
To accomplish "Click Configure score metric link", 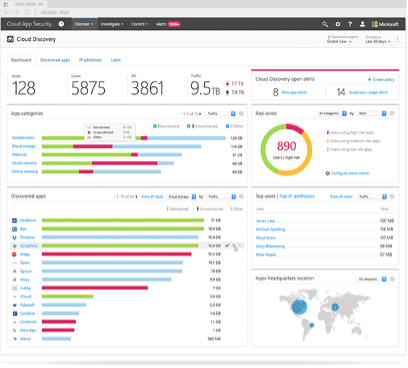I will 350,173.
